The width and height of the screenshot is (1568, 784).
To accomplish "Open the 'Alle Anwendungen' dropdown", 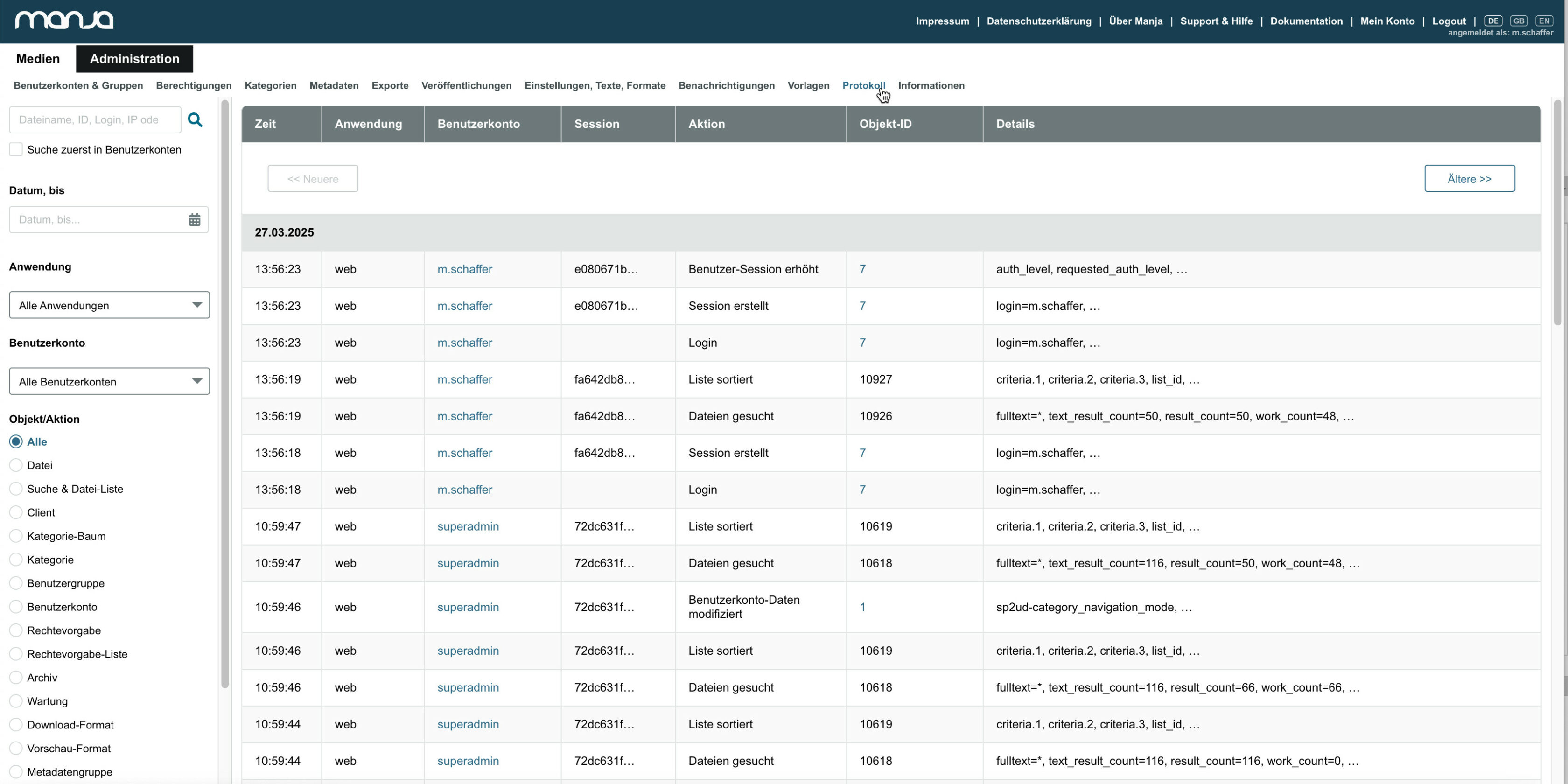I will tap(110, 305).
